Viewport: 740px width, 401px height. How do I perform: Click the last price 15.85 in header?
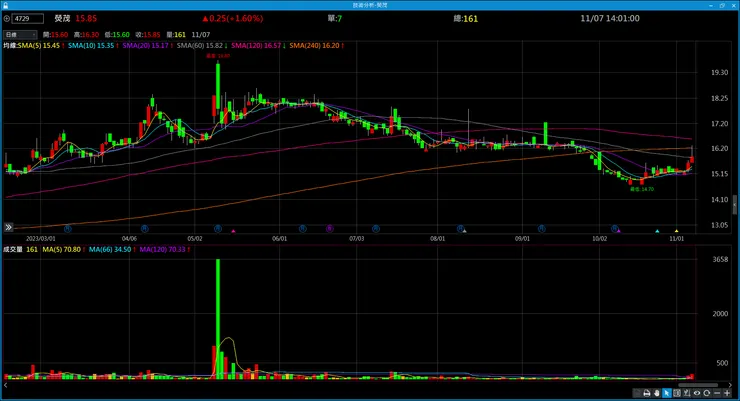pyautogui.click(x=86, y=19)
